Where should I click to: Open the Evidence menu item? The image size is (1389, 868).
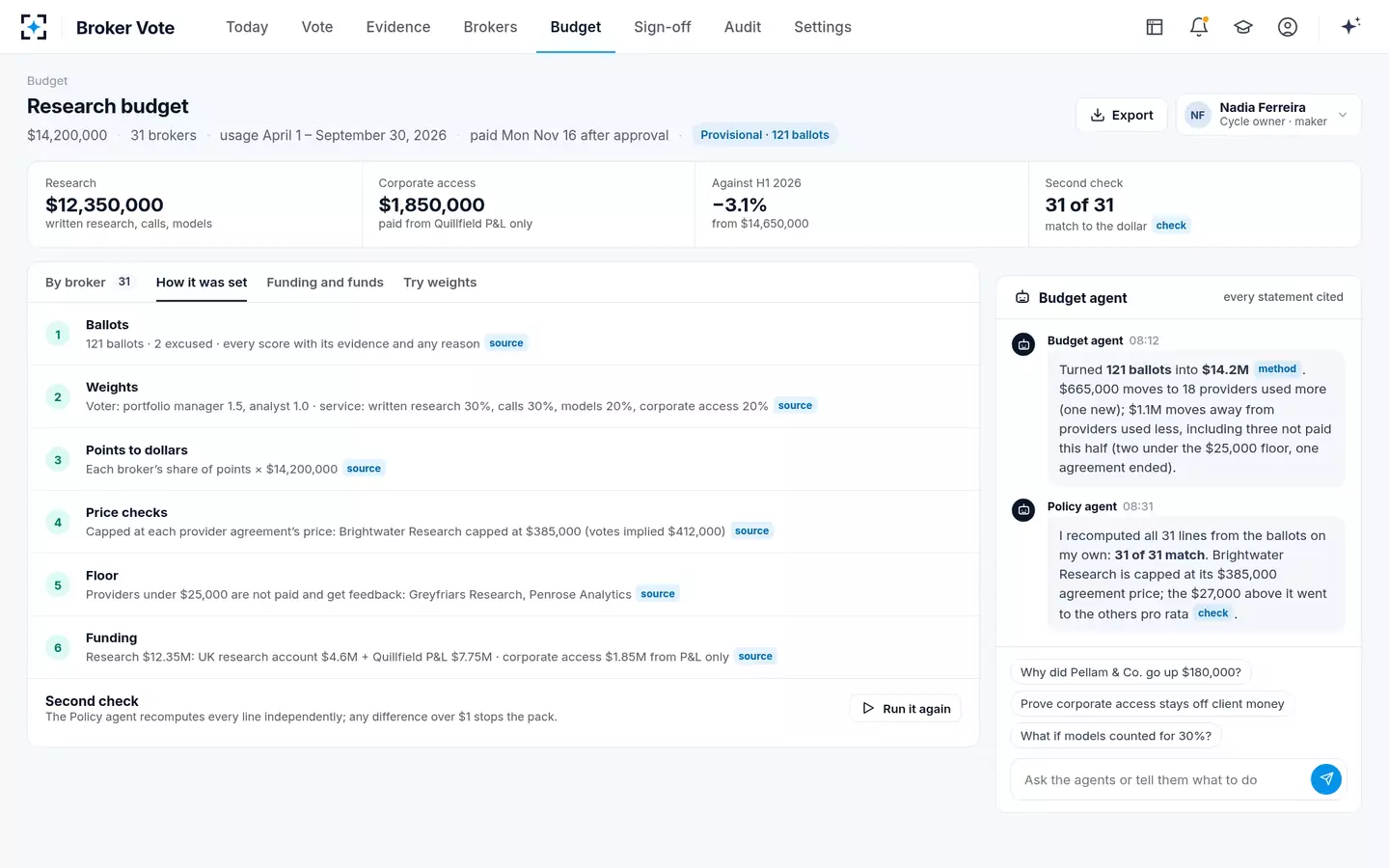(398, 27)
